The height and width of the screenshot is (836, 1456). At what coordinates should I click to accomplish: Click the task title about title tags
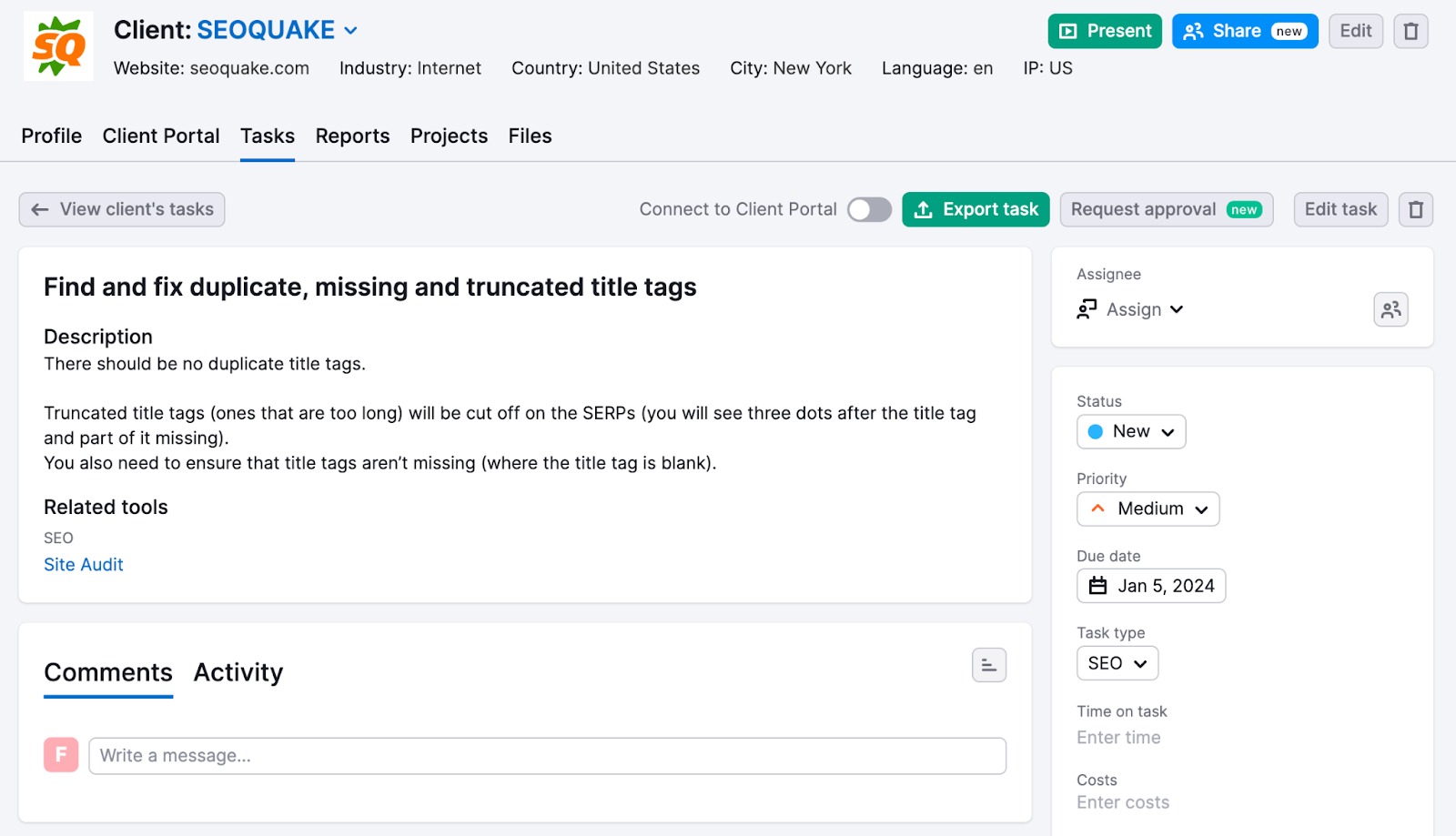(x=370, y=287)
